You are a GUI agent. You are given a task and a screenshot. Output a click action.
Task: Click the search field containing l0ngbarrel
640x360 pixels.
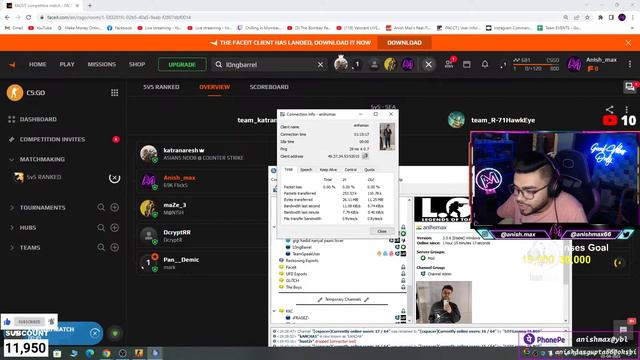269,64
